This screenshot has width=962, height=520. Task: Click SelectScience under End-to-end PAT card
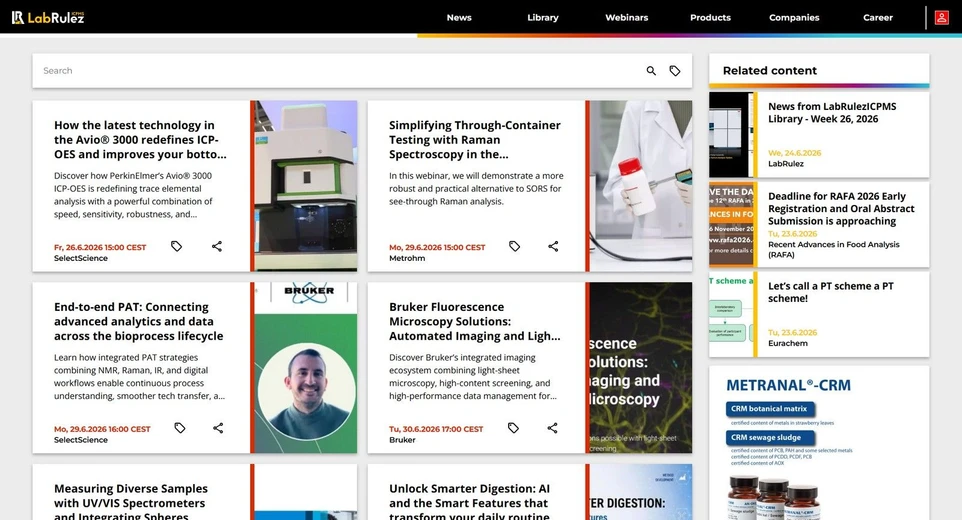(x=80, y=440)
